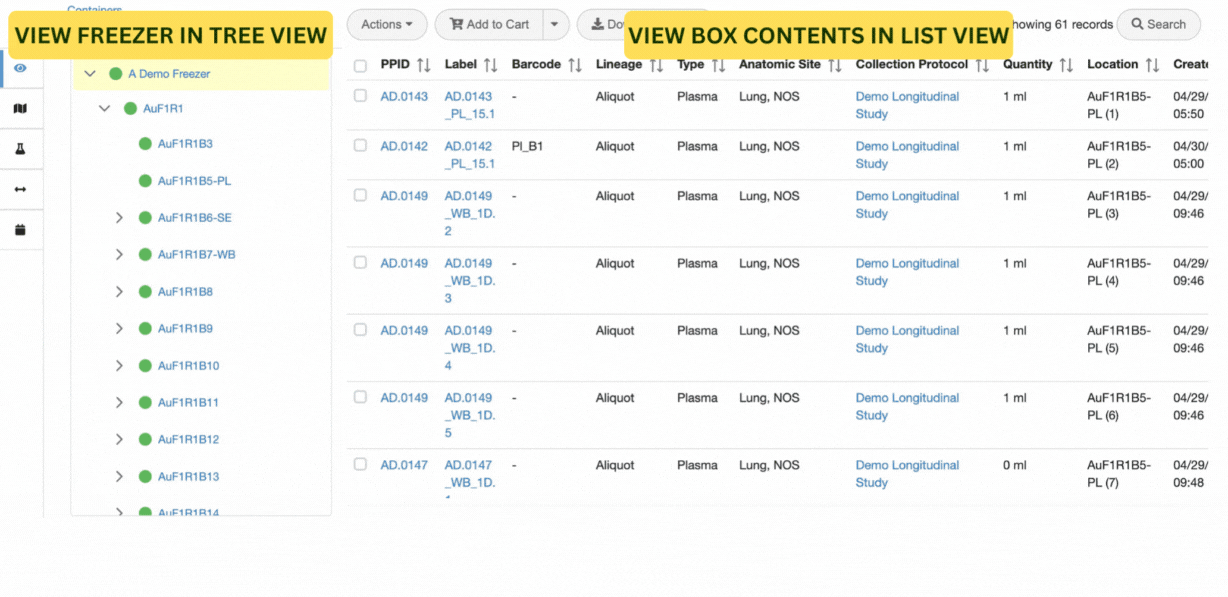Sort by Type column arrows

[718, 65]
